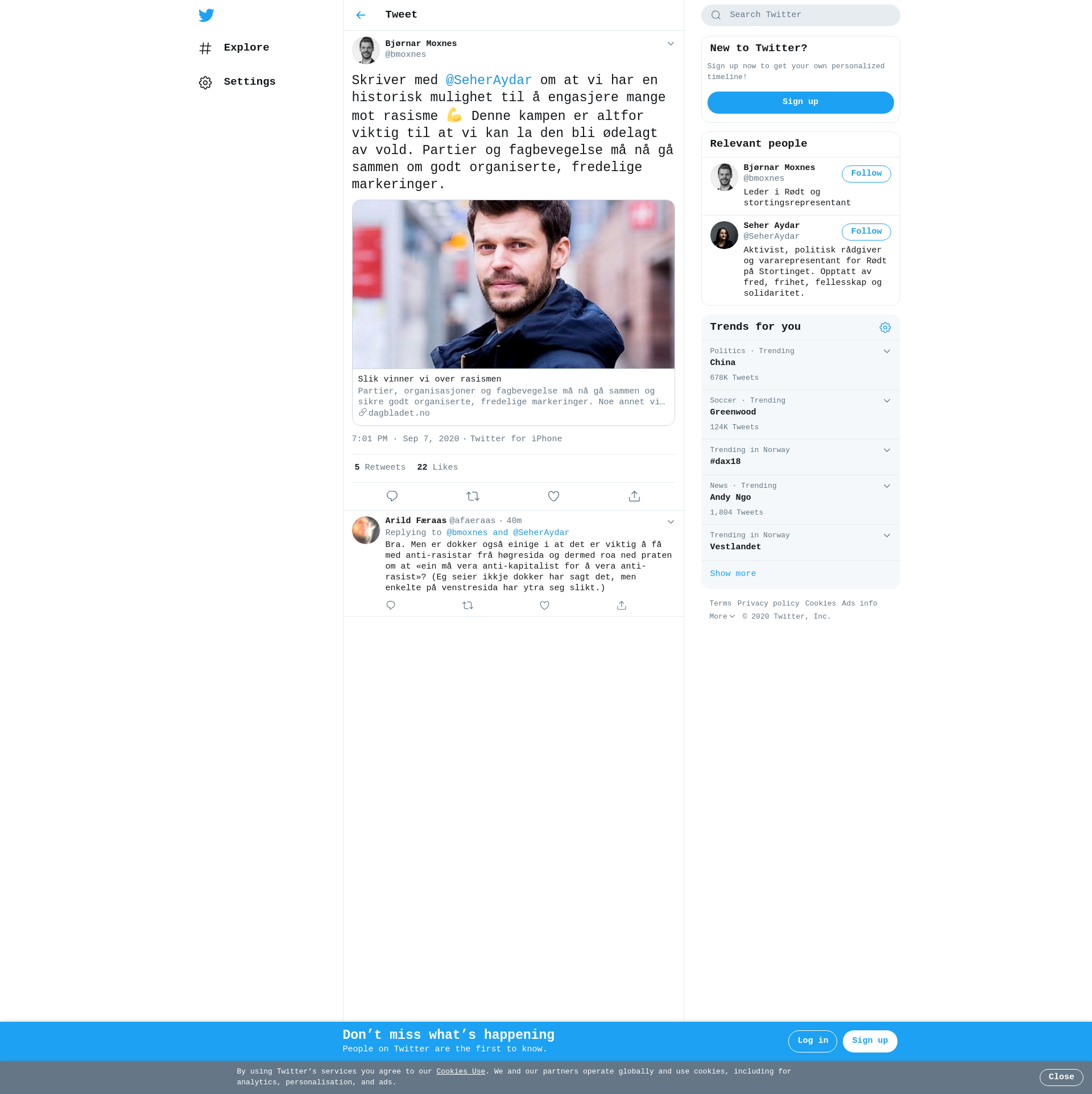
Task: Open Privacy policy footer link
Action: tap(768, 604)
